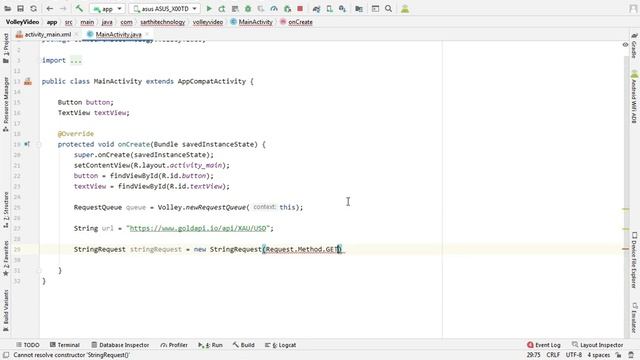The height and width of the screenshot is (360, 640).
Task: Close the MainActivity.java tab
Action: [x=147, y=35]
